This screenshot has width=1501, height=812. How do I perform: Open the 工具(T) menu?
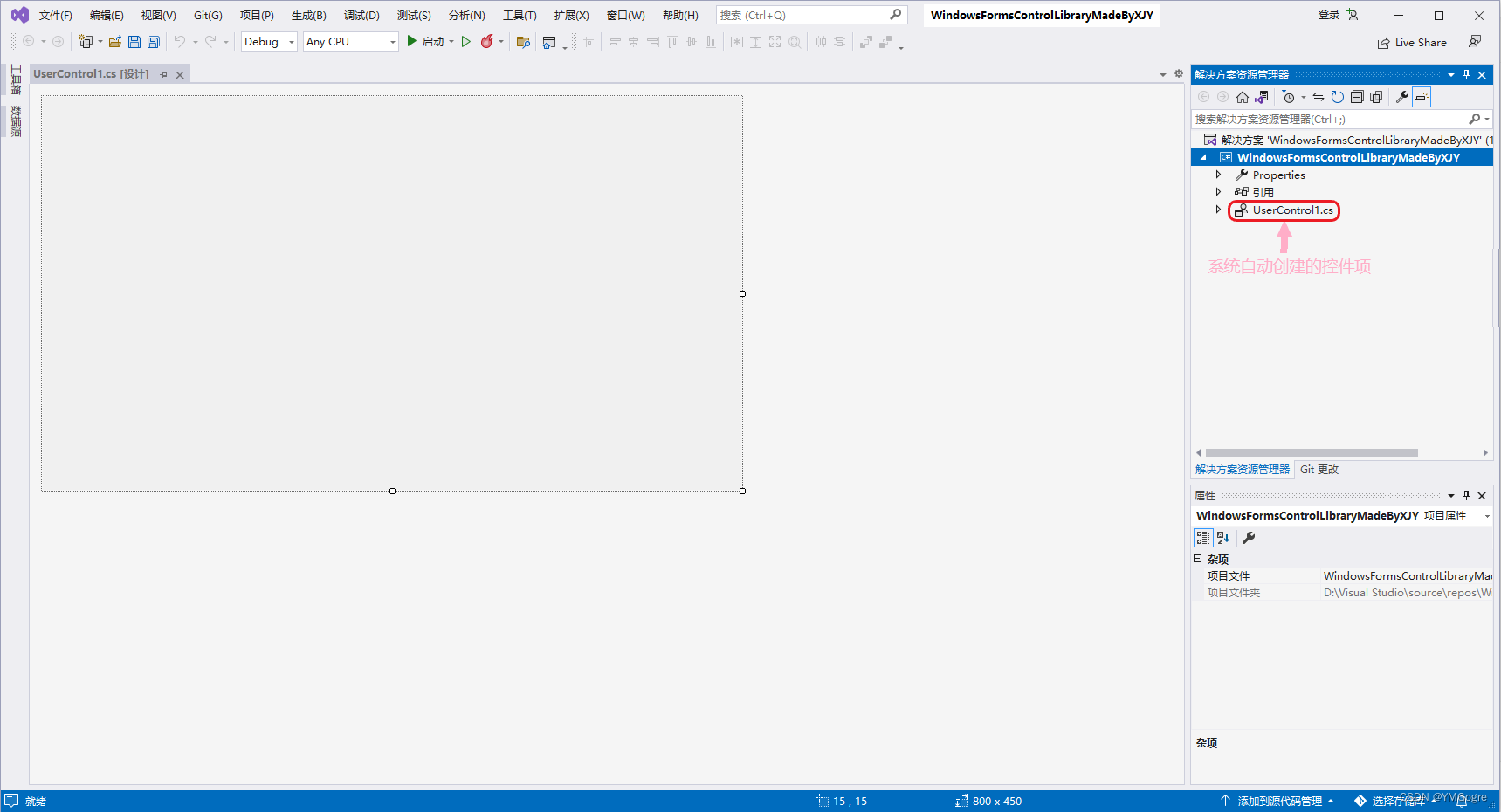pyautogui.click(x=520, y=16)
